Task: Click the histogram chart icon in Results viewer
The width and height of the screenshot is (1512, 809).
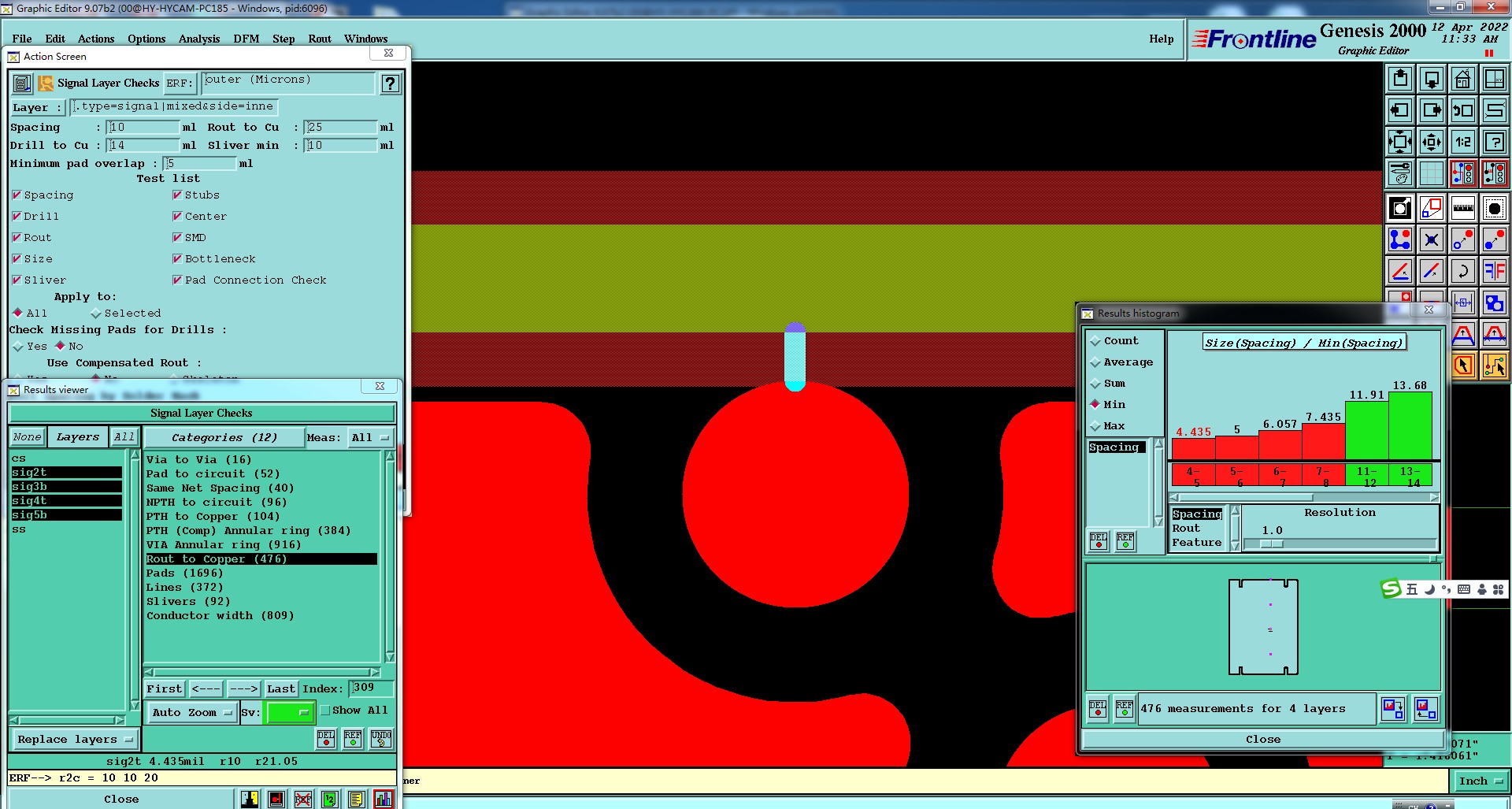Action: click(384, 799)
